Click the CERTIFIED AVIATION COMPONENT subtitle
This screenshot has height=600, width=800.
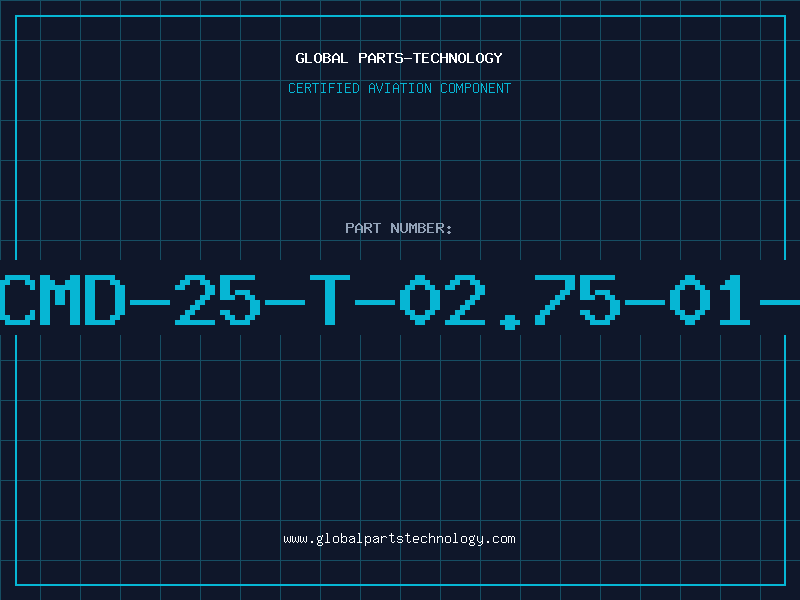(399, 88)
